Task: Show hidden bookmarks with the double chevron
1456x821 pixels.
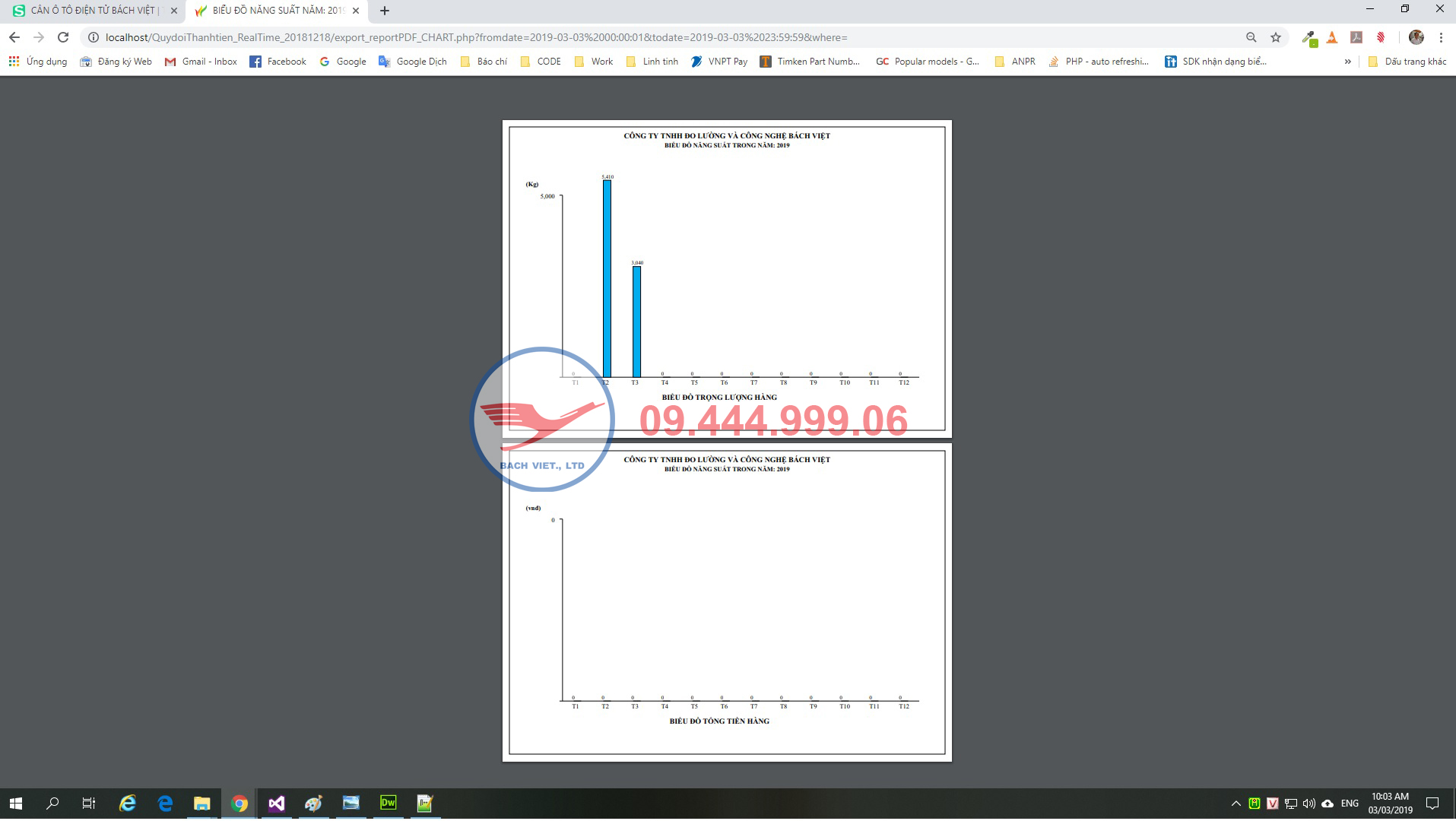Action: [1348, 62]
